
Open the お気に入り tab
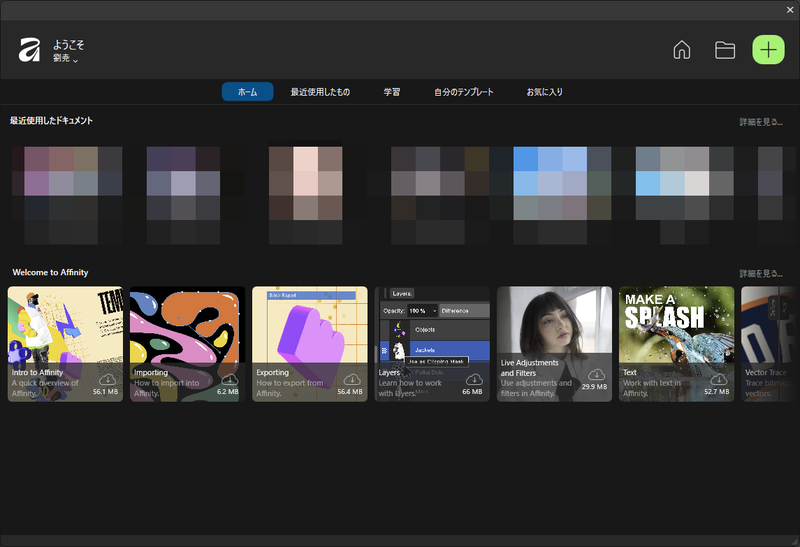click(544, 92)
